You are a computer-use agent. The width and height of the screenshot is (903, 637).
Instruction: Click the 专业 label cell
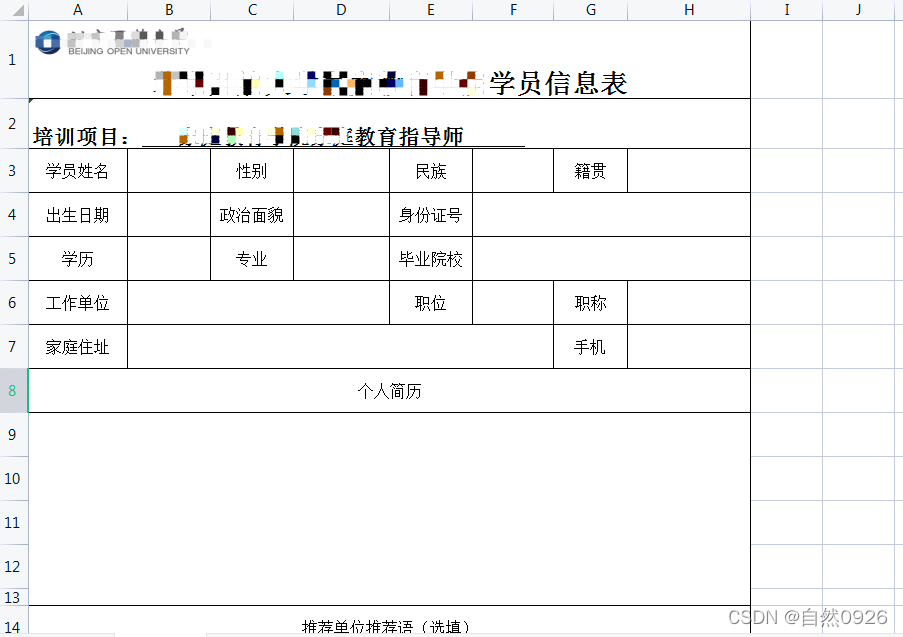tap(252, 259)
